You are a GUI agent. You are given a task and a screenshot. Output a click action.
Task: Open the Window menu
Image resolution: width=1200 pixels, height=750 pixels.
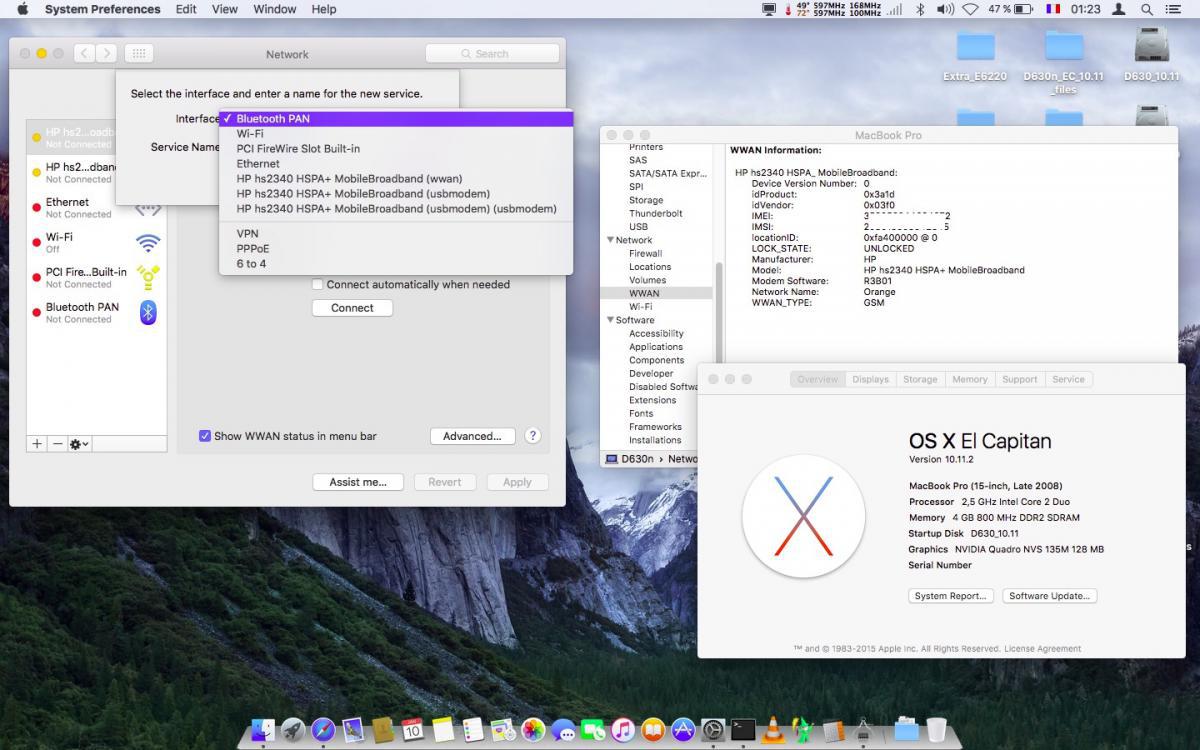pos(274,9)
